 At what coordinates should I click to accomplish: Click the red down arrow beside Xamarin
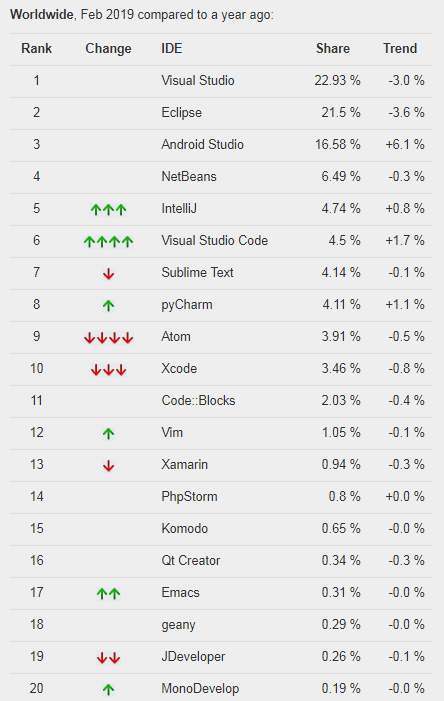click(108, 466)
